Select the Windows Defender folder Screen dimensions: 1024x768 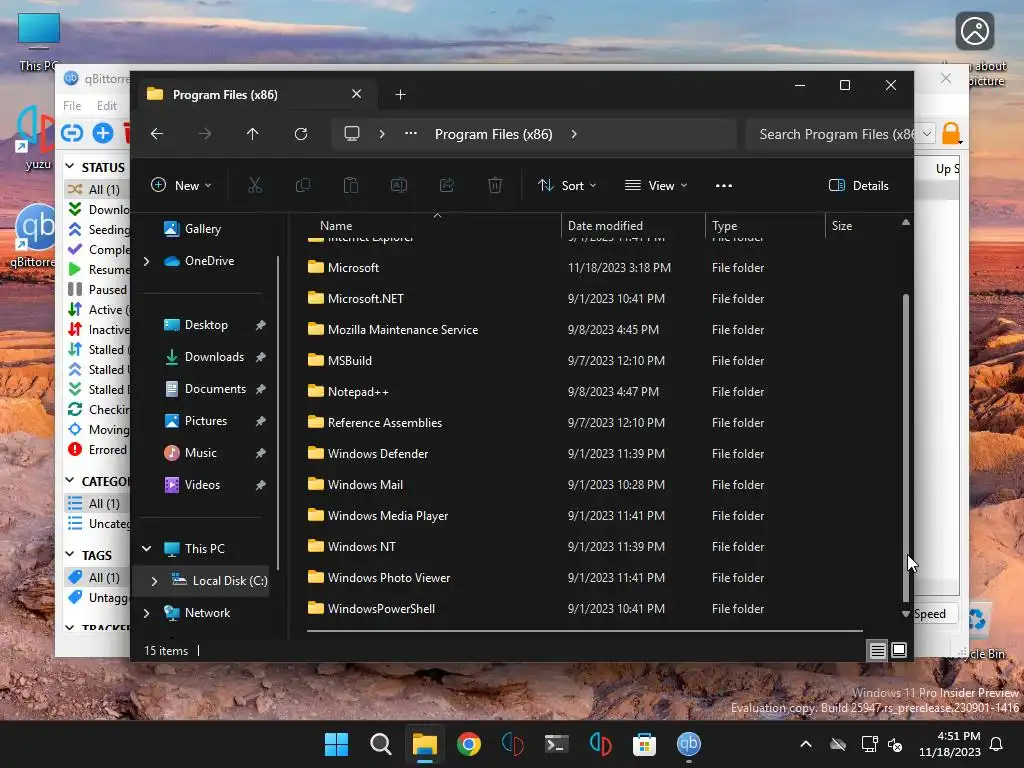(377, 454)
